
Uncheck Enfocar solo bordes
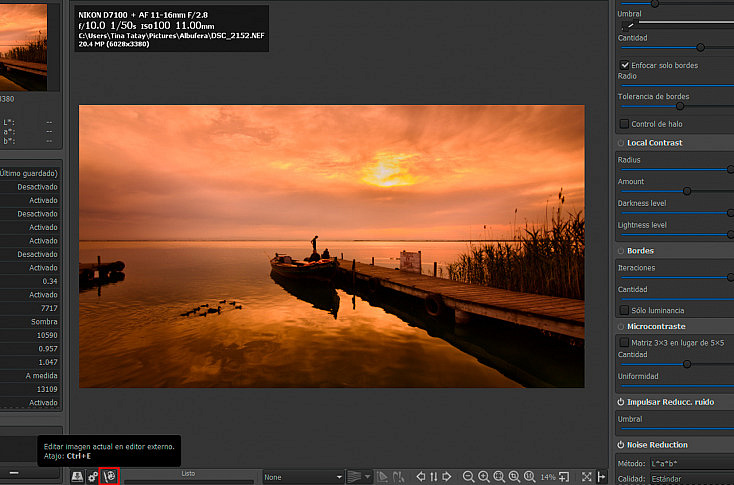pyautogui.click(x=624, y=65)
